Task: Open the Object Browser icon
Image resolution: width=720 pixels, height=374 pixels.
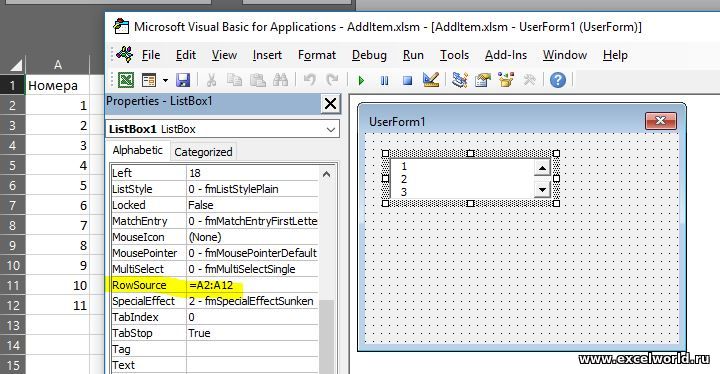Action: [x=506, y=80]
